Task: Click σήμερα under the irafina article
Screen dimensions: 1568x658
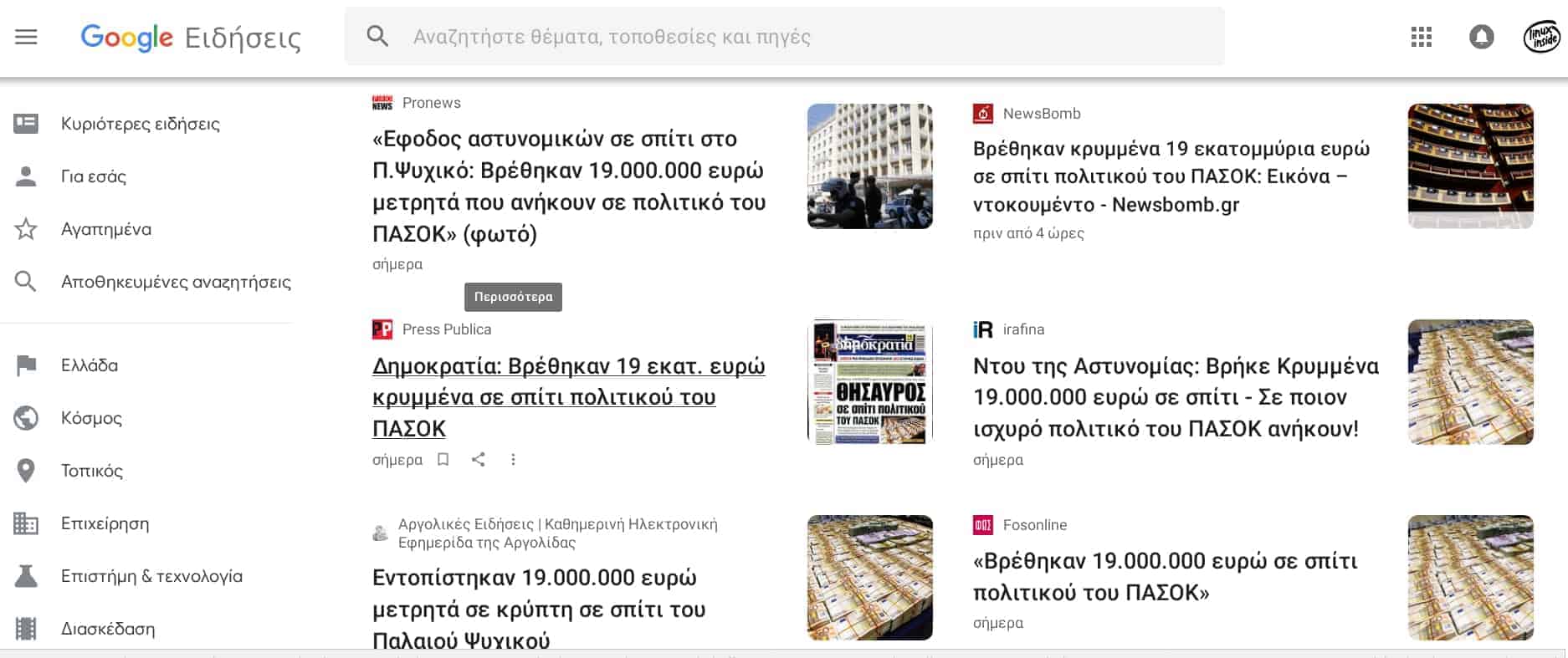Action: click(x=998, y=460)
